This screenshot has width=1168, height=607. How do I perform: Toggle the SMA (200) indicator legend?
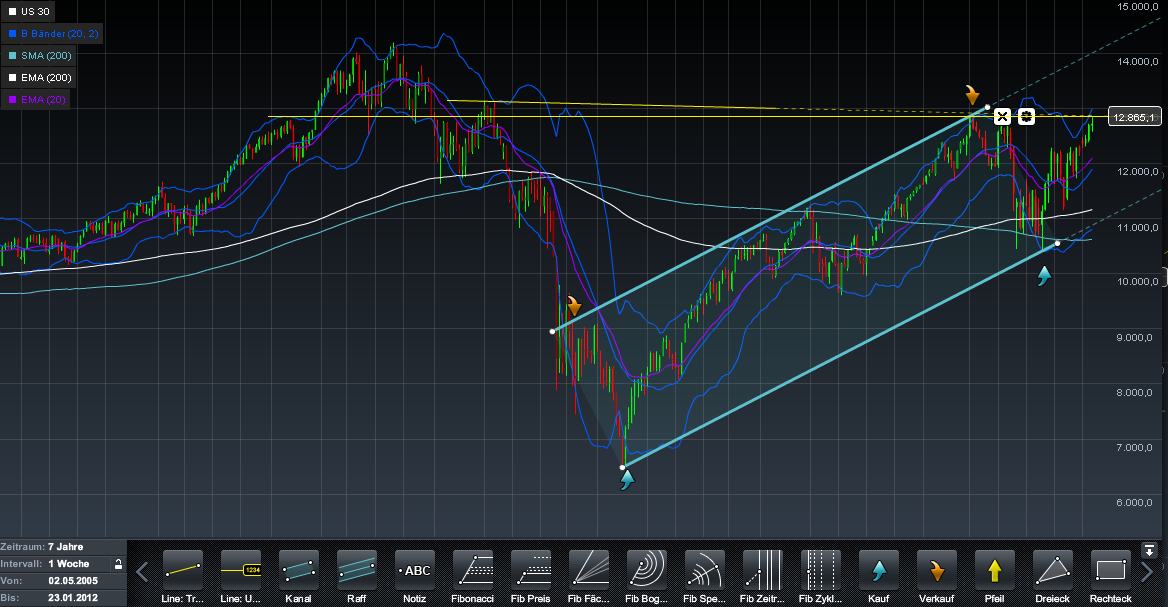click(39, 55)
